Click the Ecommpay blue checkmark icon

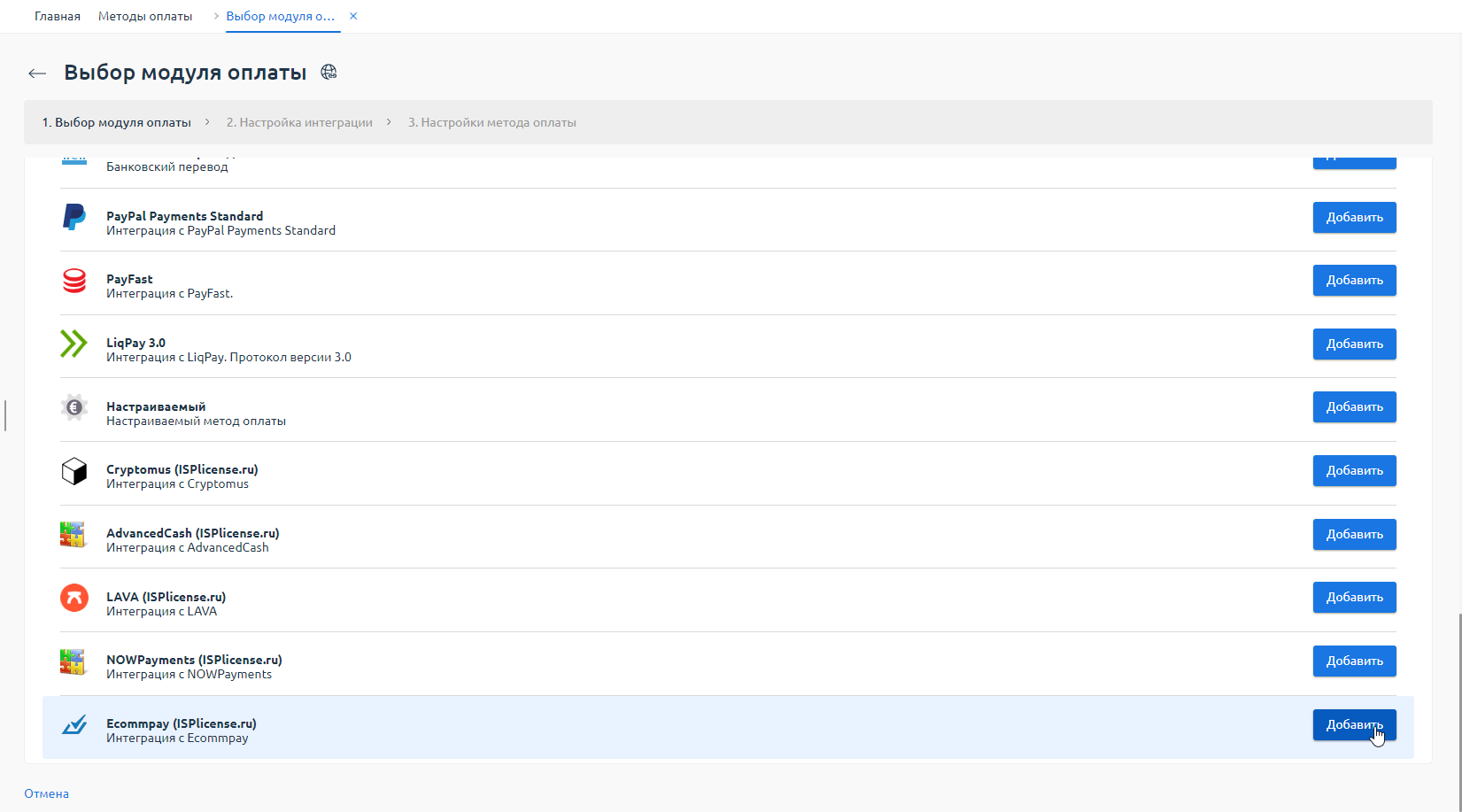tap(74, 725)
